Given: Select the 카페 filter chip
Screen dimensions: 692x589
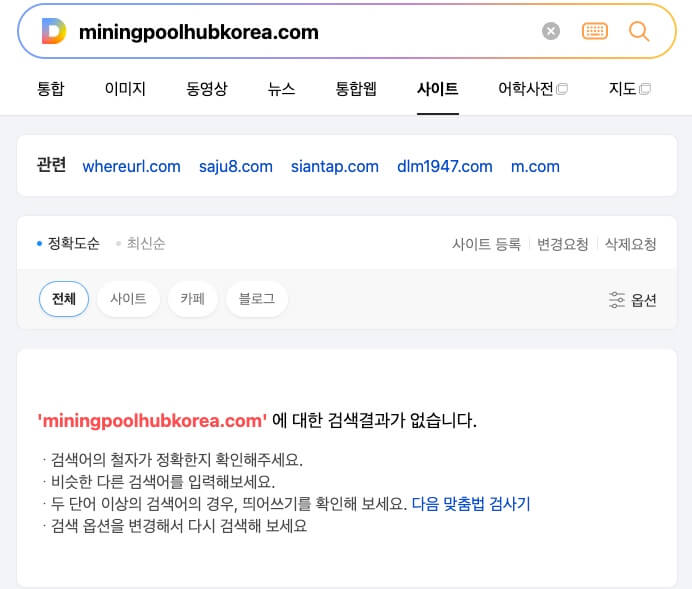Looking at the screenshot, I should (192, 299).
